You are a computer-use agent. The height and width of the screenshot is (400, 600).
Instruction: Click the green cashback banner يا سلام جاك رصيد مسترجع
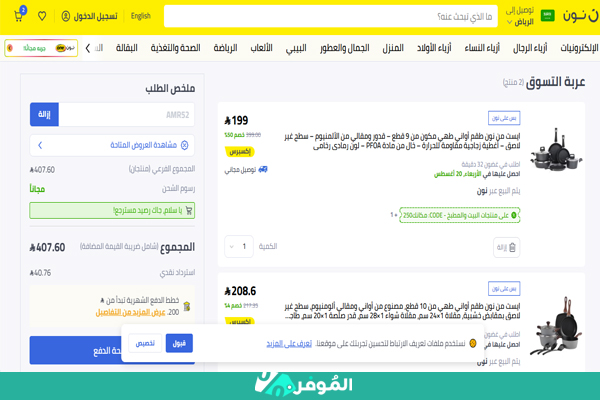coord(112,211)
